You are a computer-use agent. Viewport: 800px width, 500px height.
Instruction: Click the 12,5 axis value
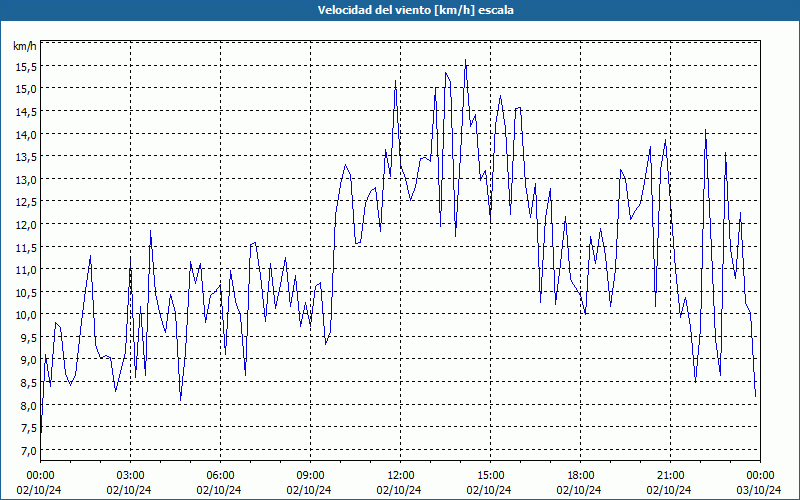(x=27, y=202)
